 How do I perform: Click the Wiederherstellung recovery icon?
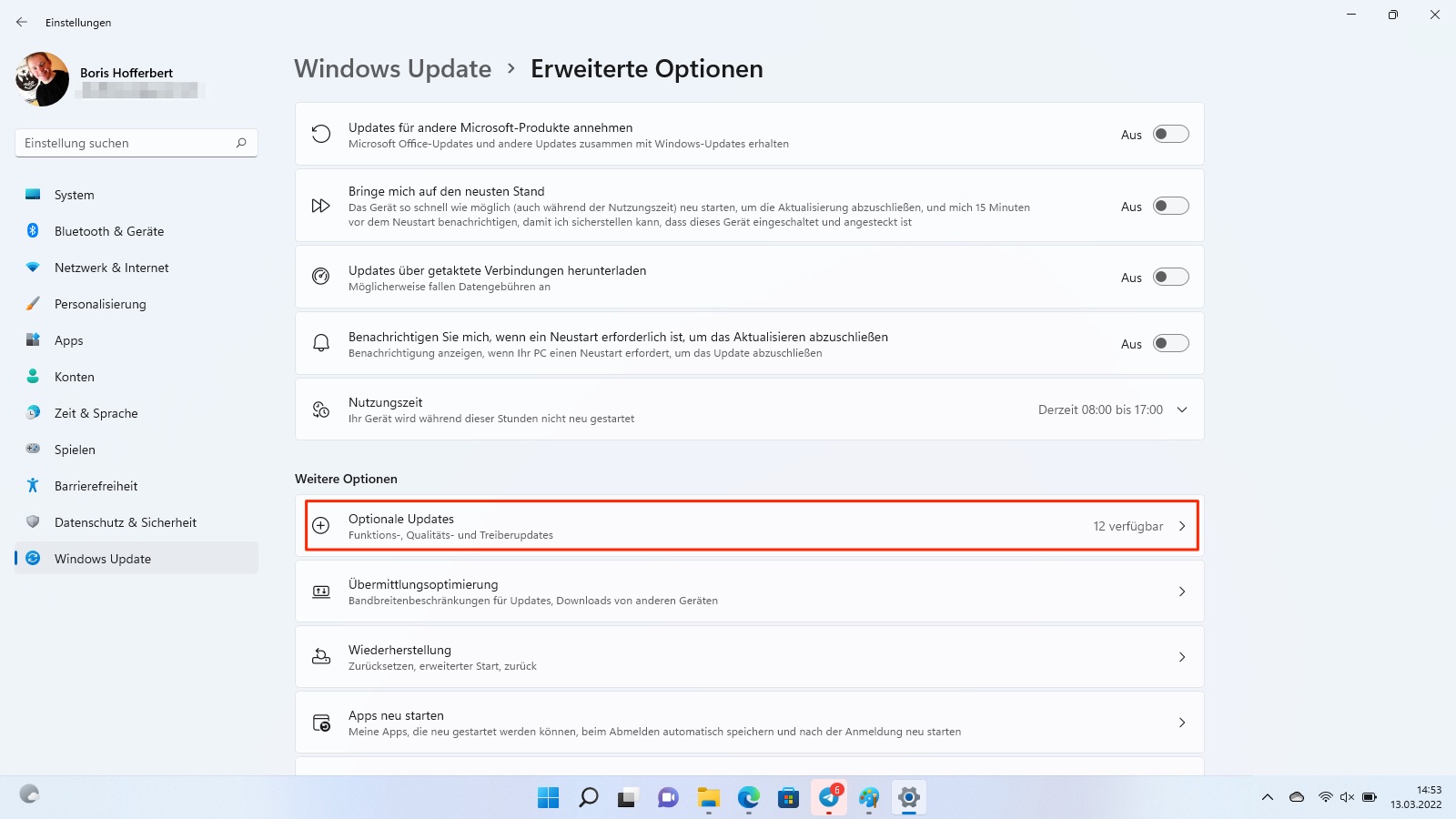tap(320, 656)
